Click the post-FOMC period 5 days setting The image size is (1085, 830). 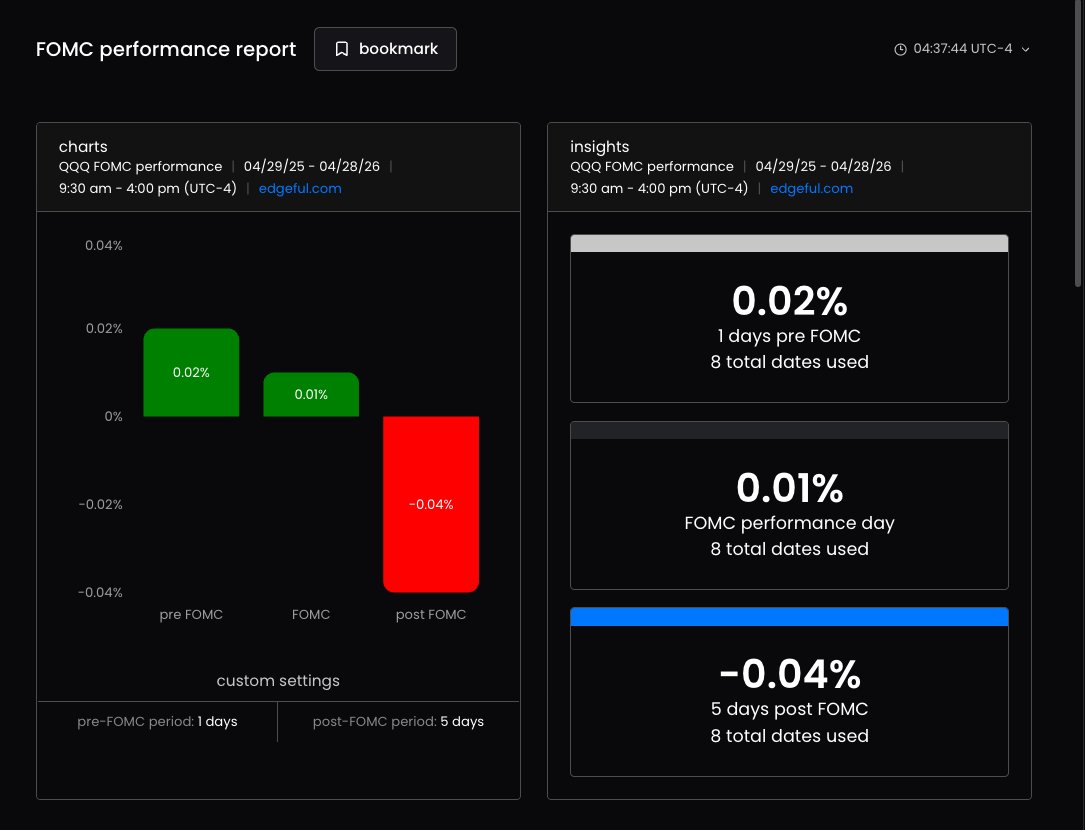pyautogui.click(x=398, y=721)
